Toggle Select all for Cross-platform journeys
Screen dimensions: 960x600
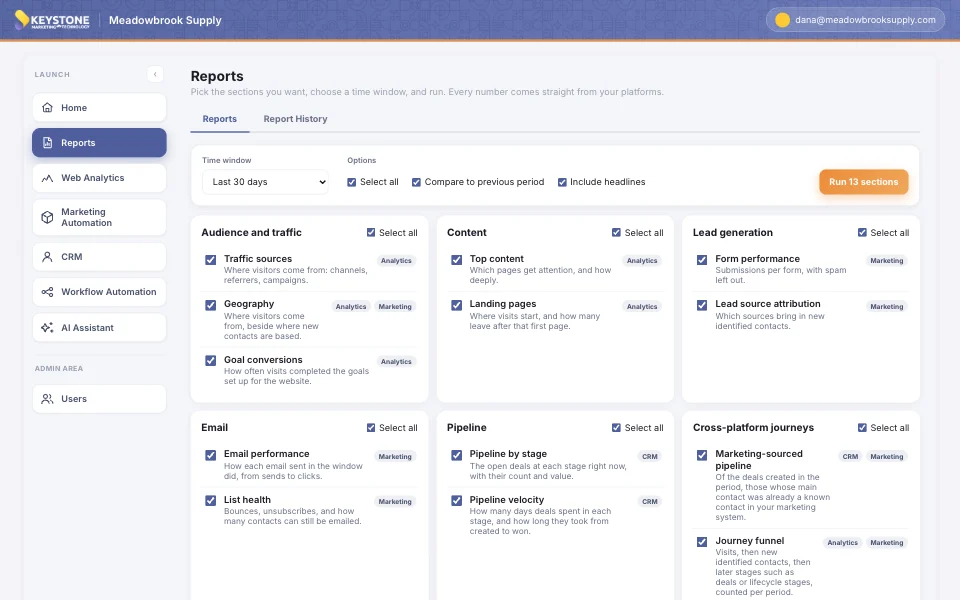pos(862,428)
